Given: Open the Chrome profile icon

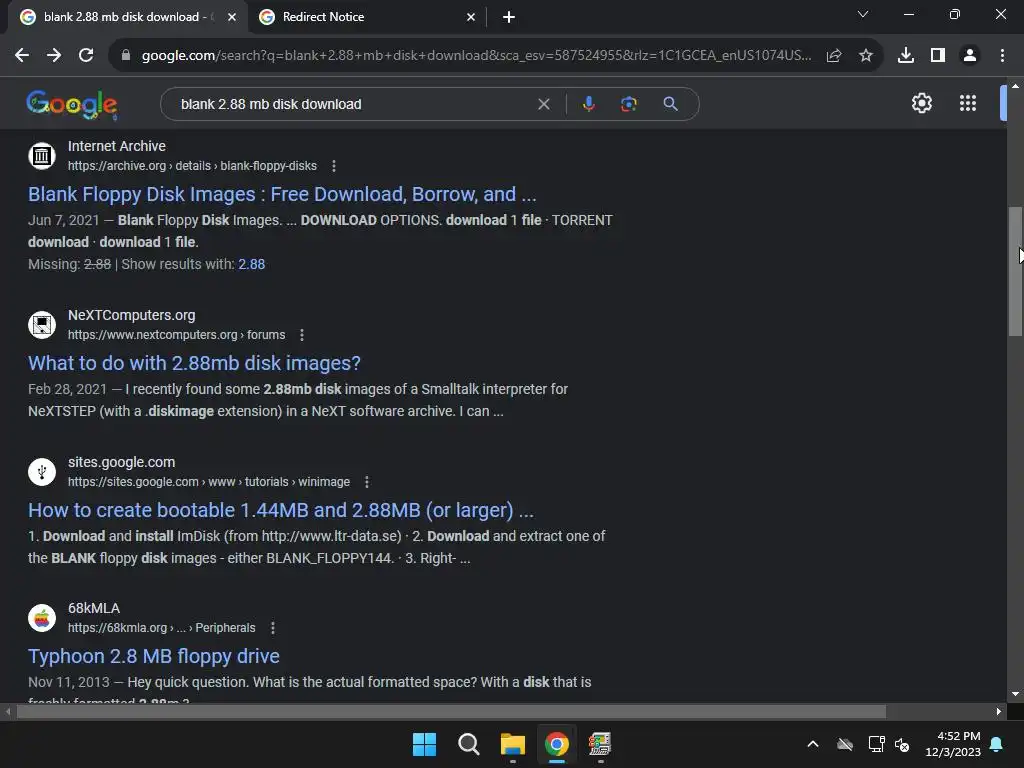Looking at the screenshot, I should [x=970, y=56].
